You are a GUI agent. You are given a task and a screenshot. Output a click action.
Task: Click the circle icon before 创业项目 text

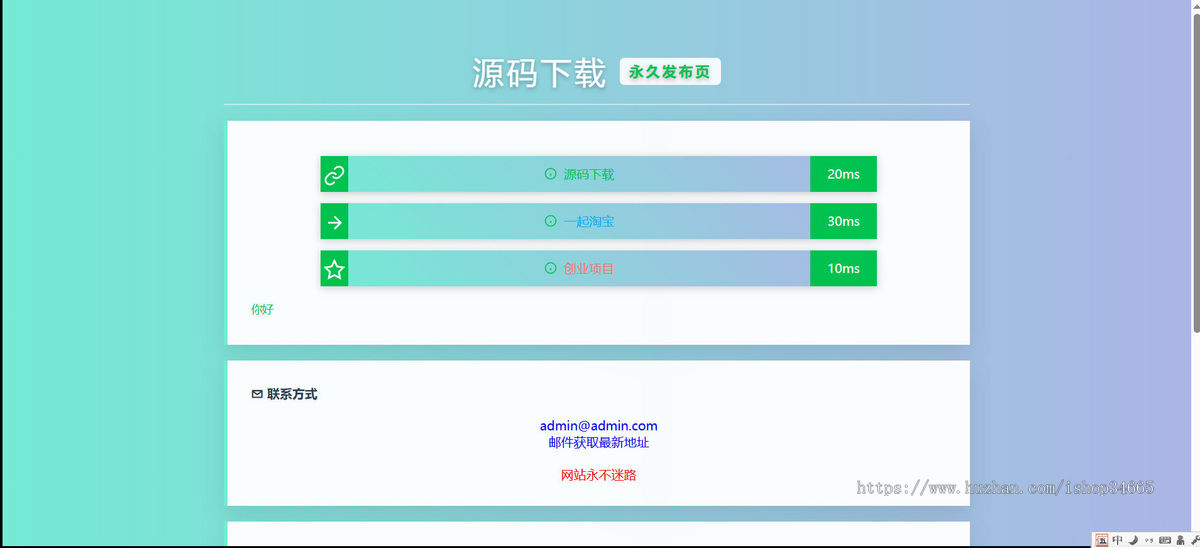[x=550, y=268]
